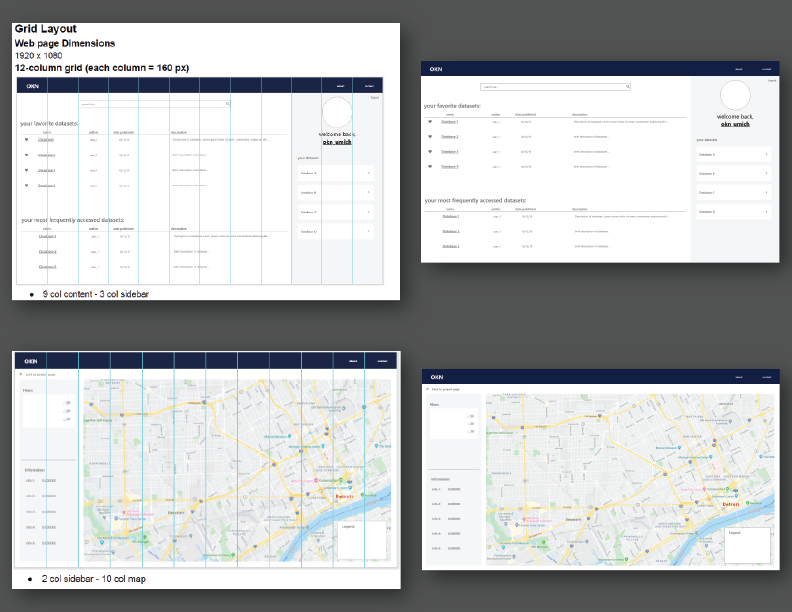
Task: Open Database 4 in clean dashboard favorites table
Action: click(450, 166)
